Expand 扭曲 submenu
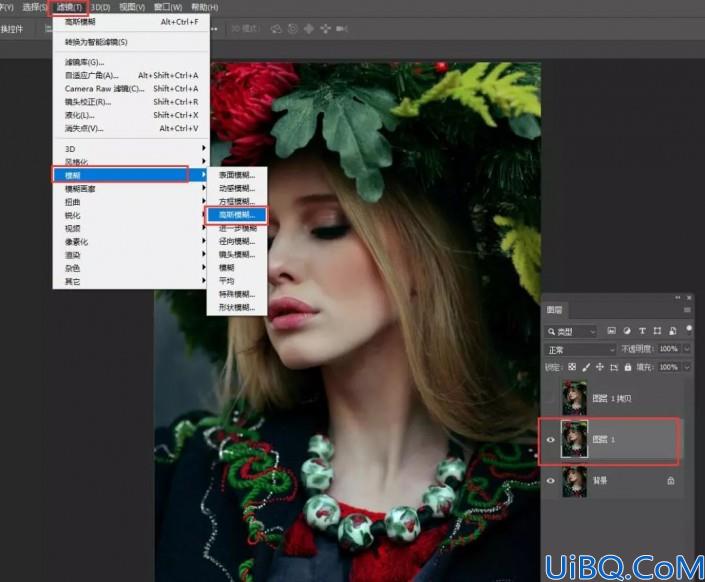Image resolution: width=705 pixels, height=582 pixels. [131, 202]
